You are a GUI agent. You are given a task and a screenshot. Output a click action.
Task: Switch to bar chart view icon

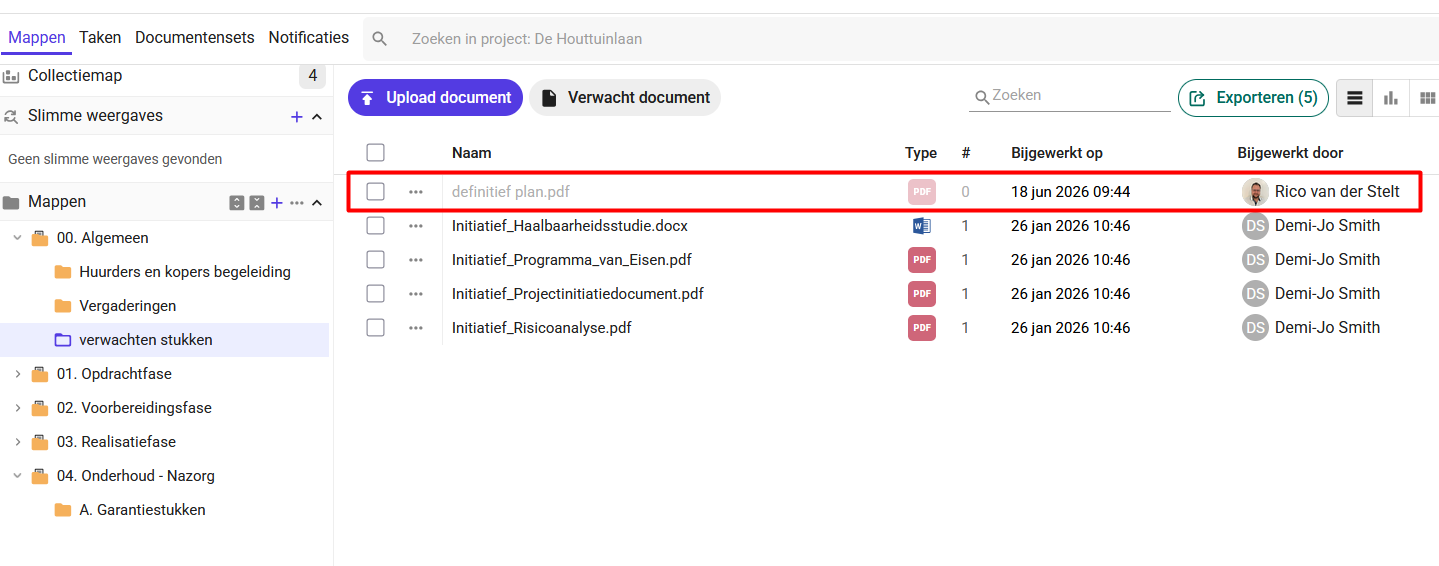(1391, 98)
